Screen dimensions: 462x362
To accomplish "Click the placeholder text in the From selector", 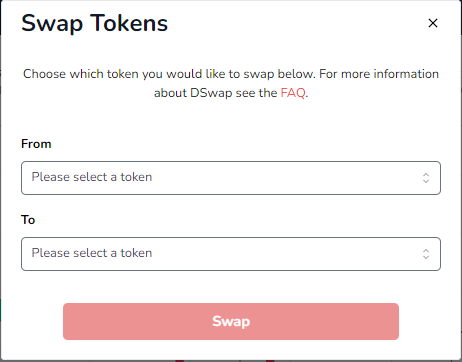I will [92, 177].
